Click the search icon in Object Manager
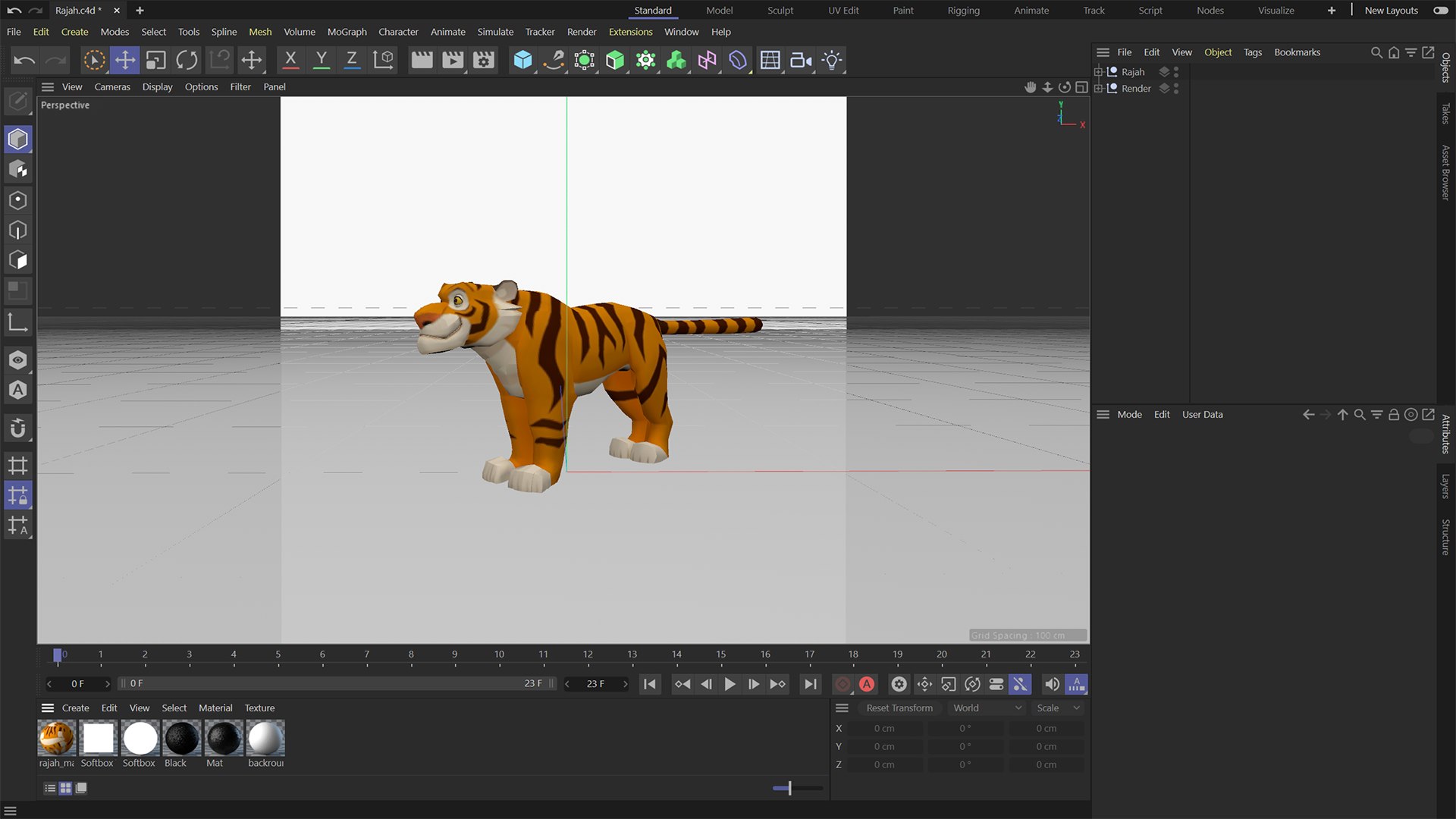The width and height of the screenshot is (1456, 819). click(1376, 52)
